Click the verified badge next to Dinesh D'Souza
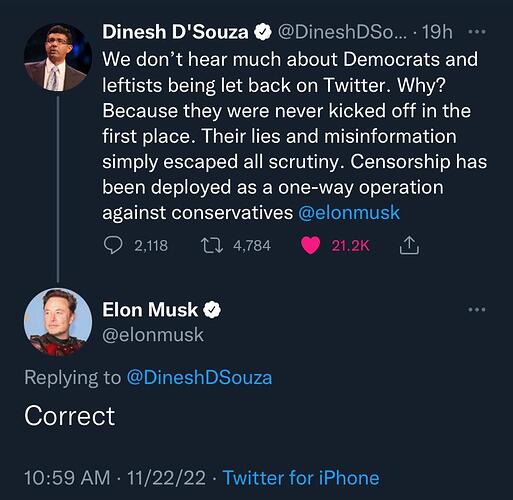Screen dimensions: 513x500 [x=263, y=32]
